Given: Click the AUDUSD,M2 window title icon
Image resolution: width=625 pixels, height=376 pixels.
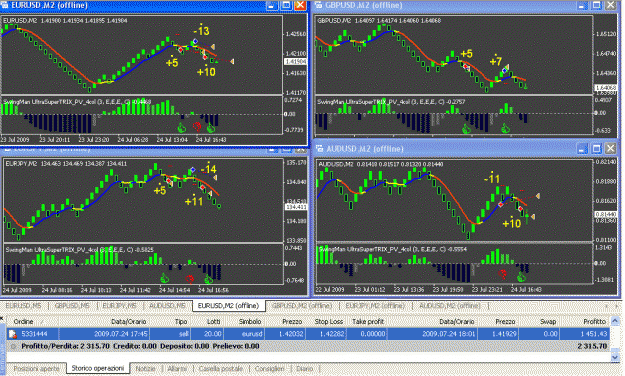Looking at the screenshot, I should point(320,149).
